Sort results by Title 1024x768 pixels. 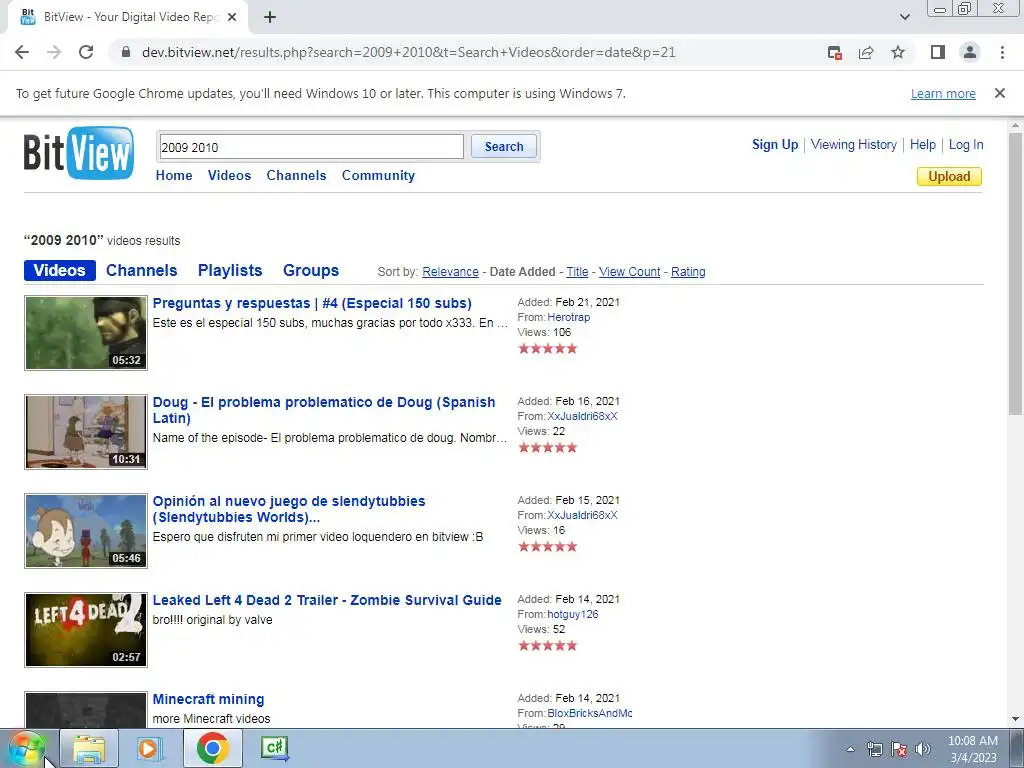[577, 272]
